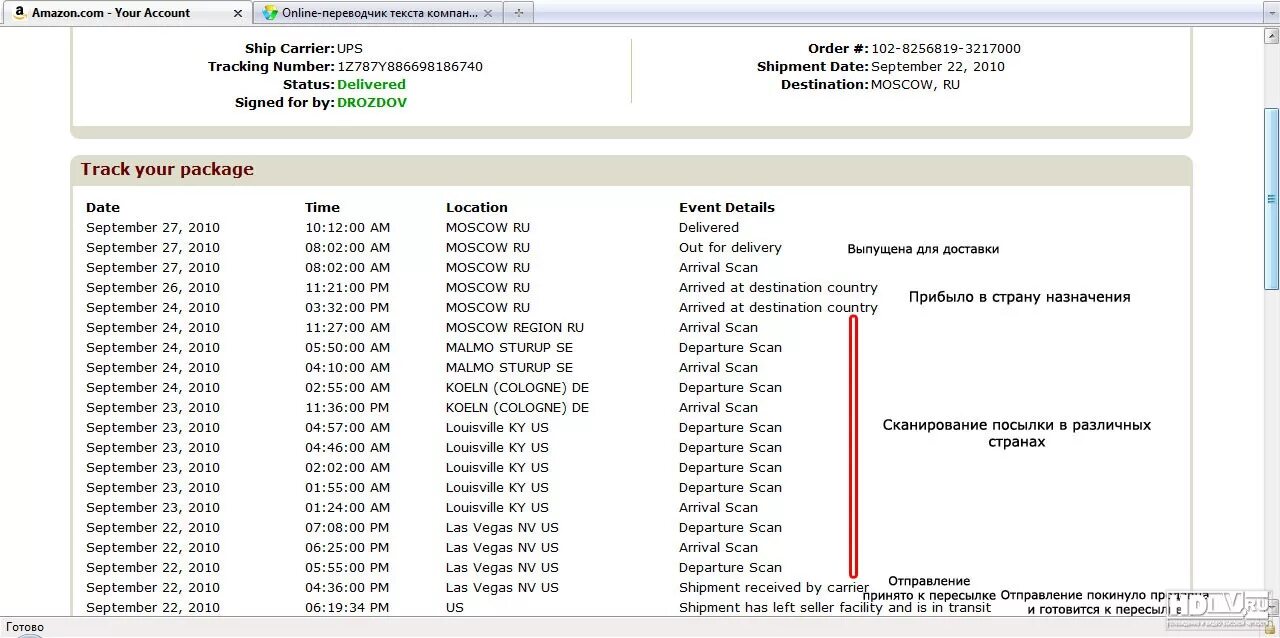Click MALMO STURUP SE at 04:10:00 AM
The image size is (1280, 638).
[x=509, y=368]
